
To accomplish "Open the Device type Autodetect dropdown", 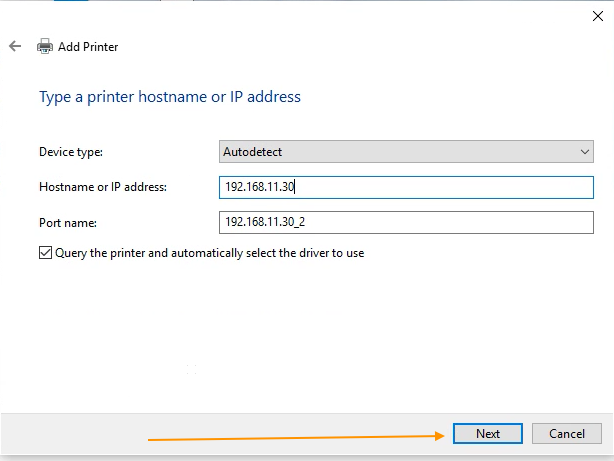I will (406, 152).
